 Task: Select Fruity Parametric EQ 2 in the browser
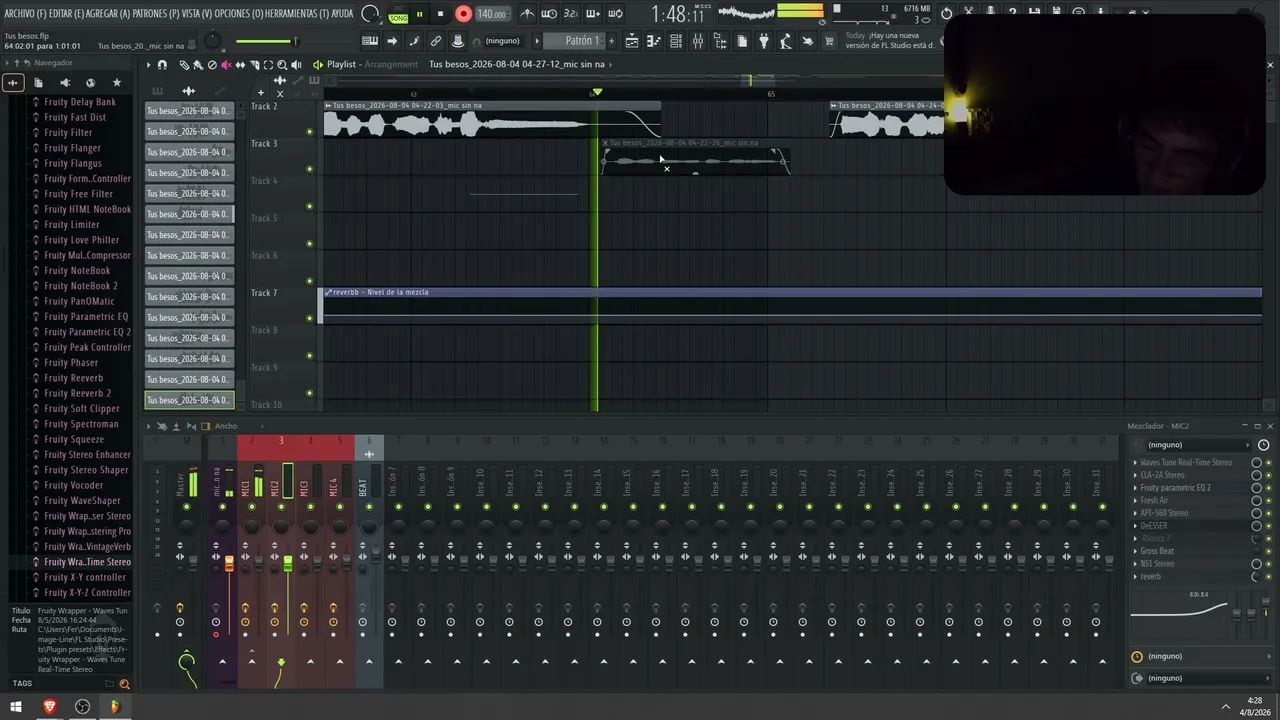pyautogui.click(x=87, y=332)
